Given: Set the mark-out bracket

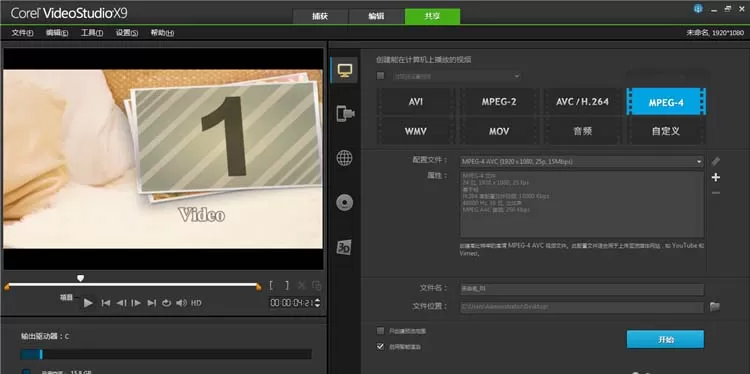Looking at the screenshot, I should click(287, 286).
